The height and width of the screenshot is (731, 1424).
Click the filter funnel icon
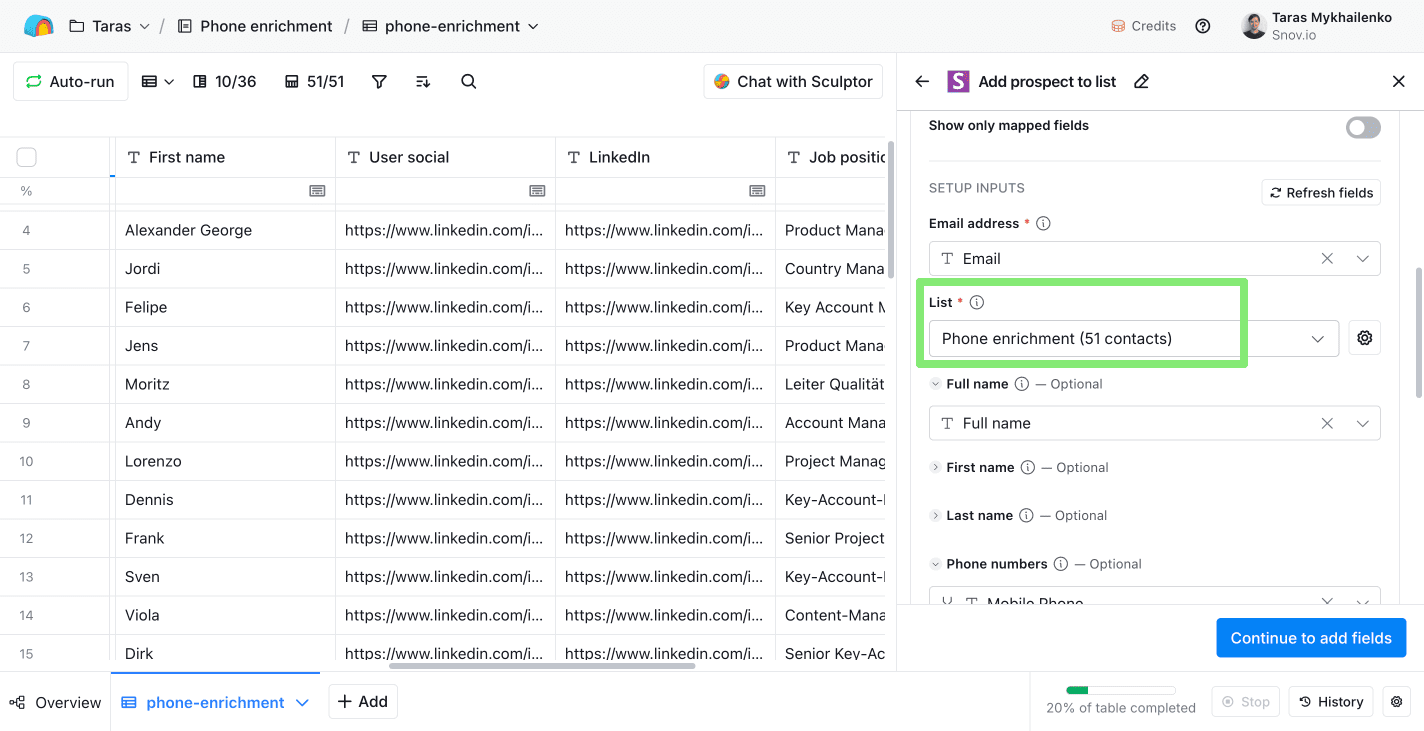(379, 82)
